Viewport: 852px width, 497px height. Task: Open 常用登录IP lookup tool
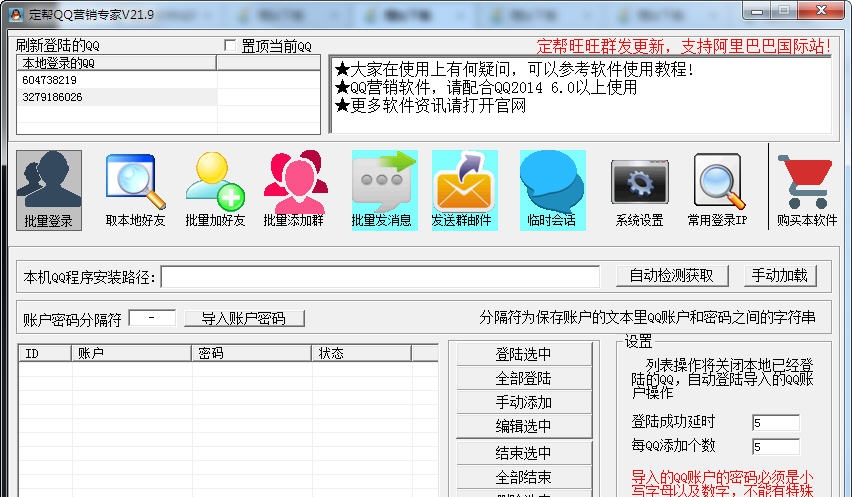pyautogui.click(x=717, y=190)
